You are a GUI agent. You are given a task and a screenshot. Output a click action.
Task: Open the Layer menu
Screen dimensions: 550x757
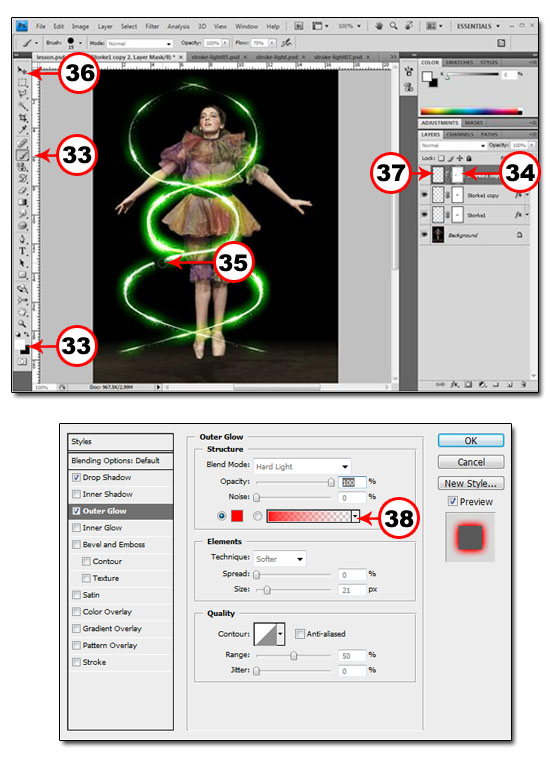tap(105, 26)
